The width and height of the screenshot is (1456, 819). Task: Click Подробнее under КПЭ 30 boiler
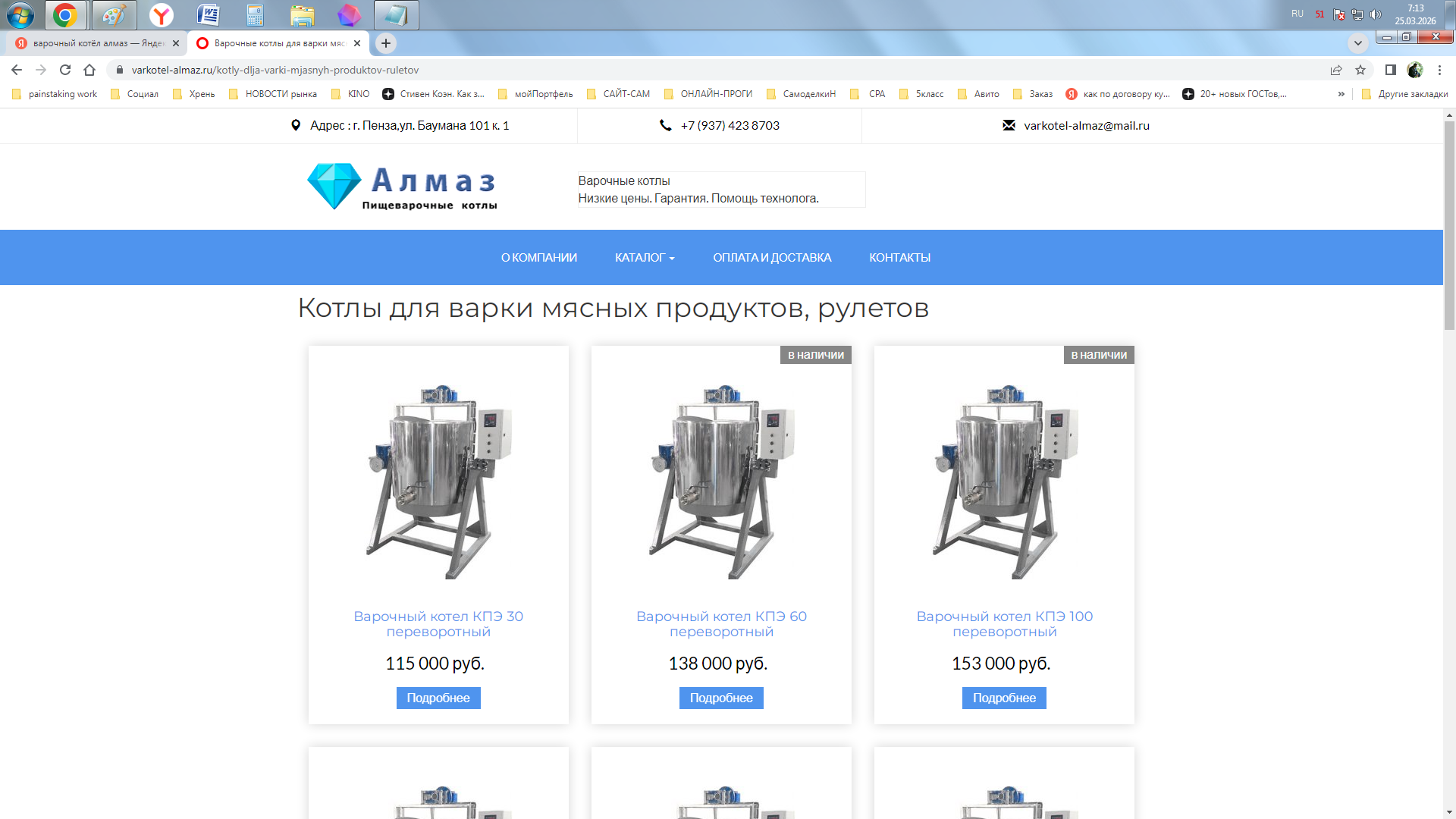(438, 698)
